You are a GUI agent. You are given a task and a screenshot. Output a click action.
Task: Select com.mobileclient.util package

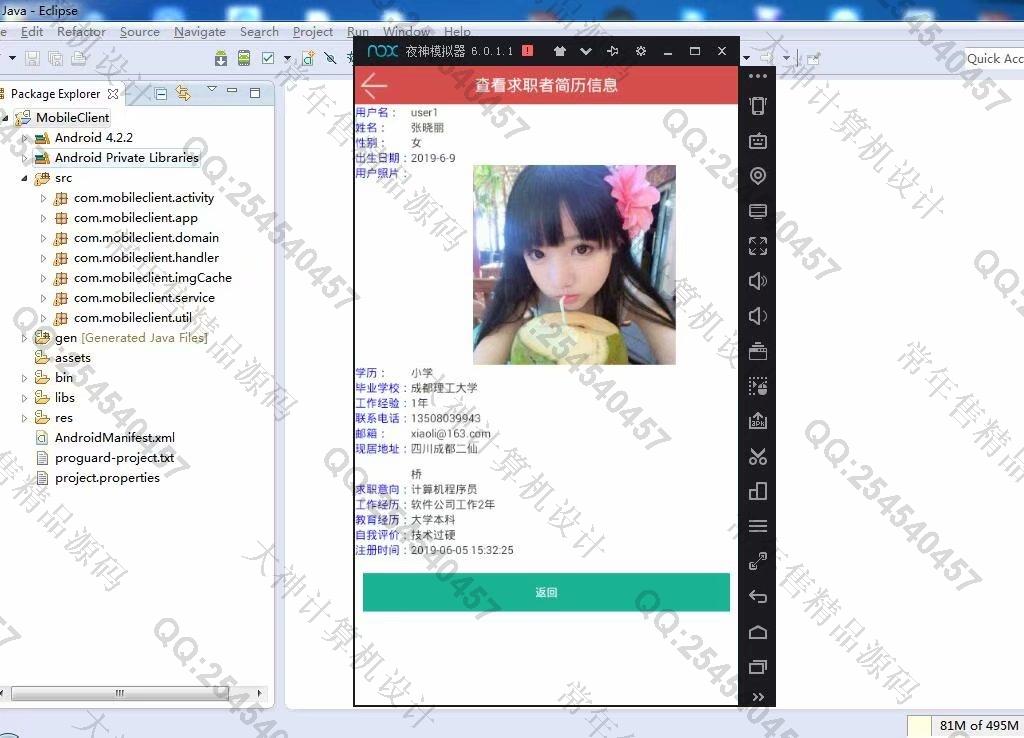133,318
